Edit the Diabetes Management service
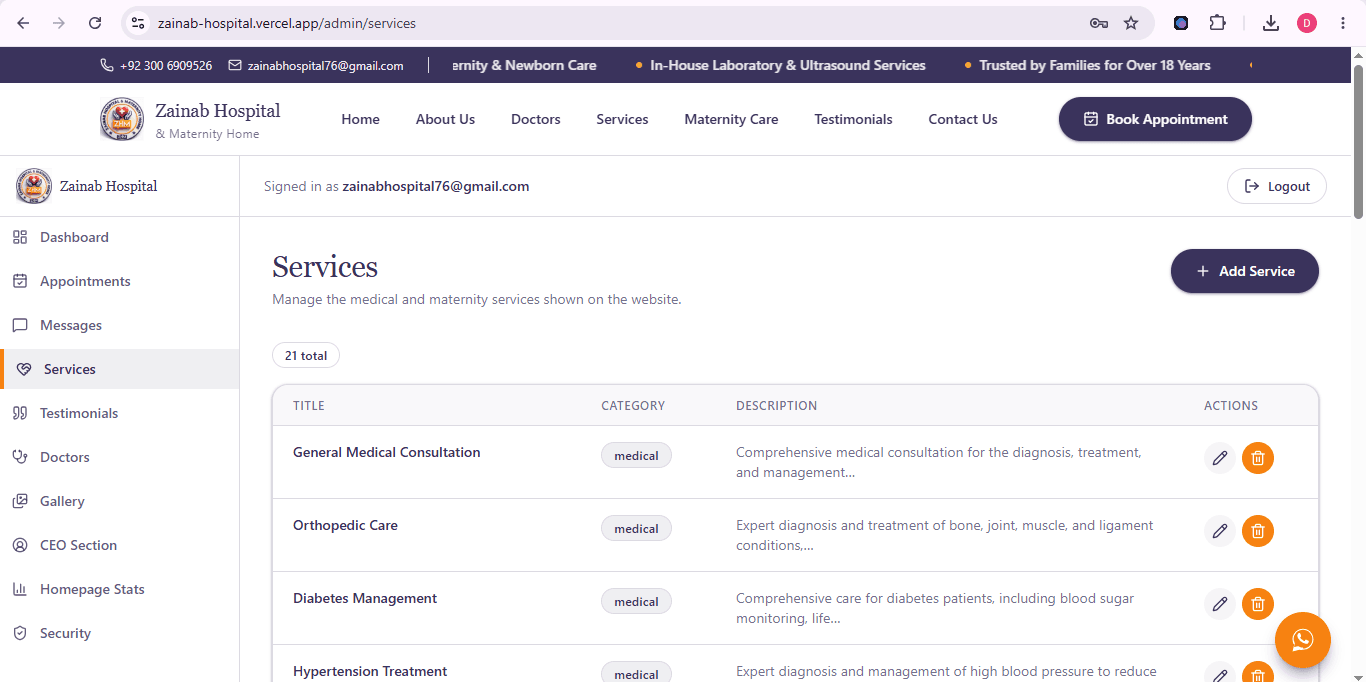The image size is (1366, 682). [x=1219, y=604]
